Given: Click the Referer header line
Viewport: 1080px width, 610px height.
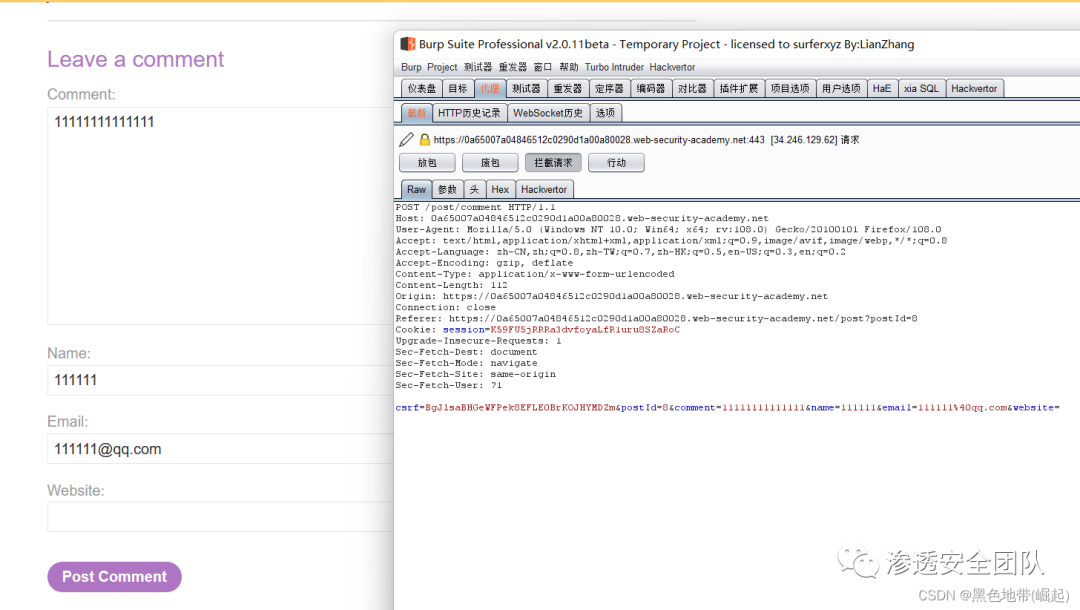Looking at the screenshot, I should (x=656, y=319).
